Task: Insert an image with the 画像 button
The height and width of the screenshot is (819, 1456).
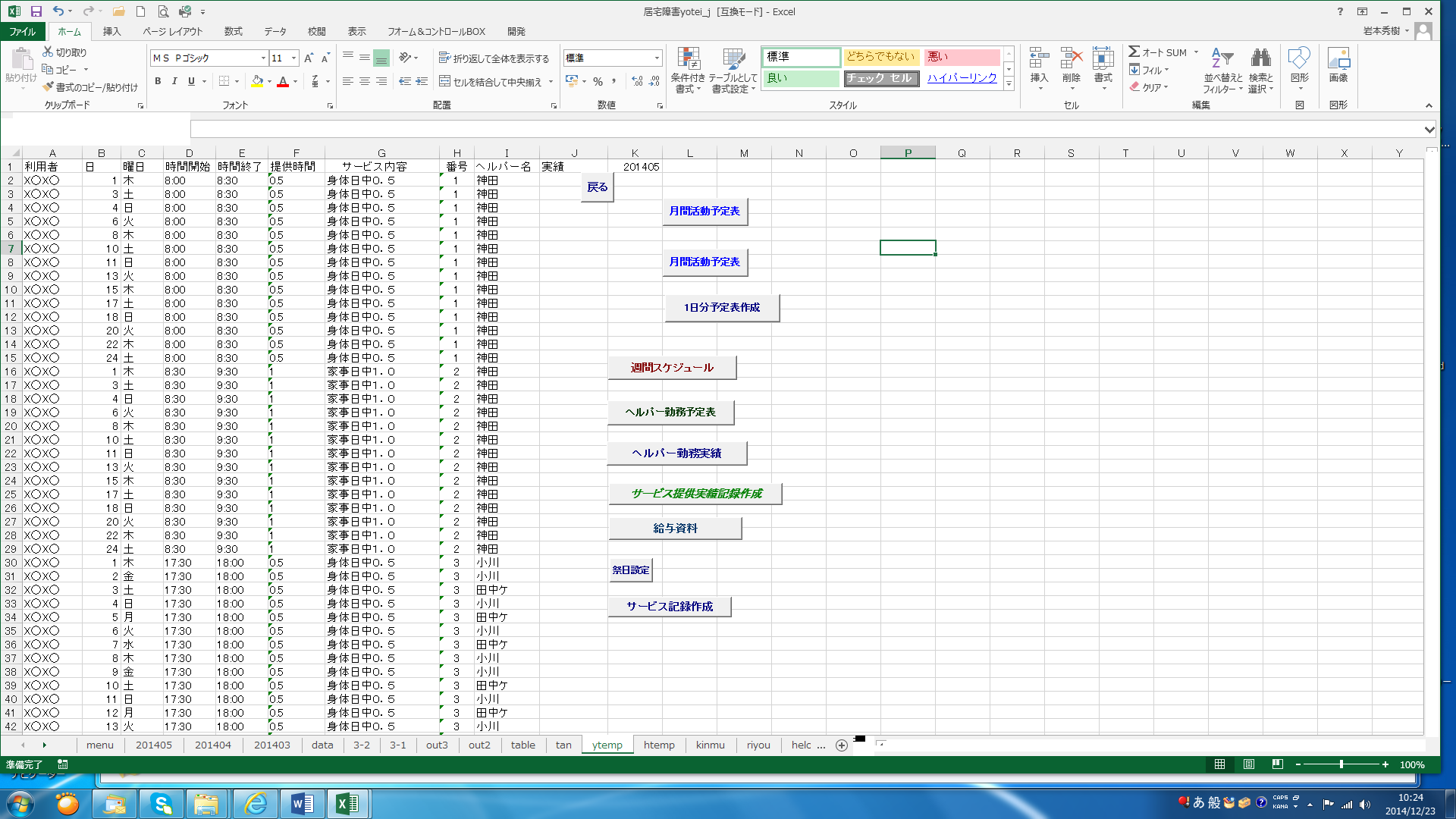Action: pyautogui.click(x=1338, y=65)
